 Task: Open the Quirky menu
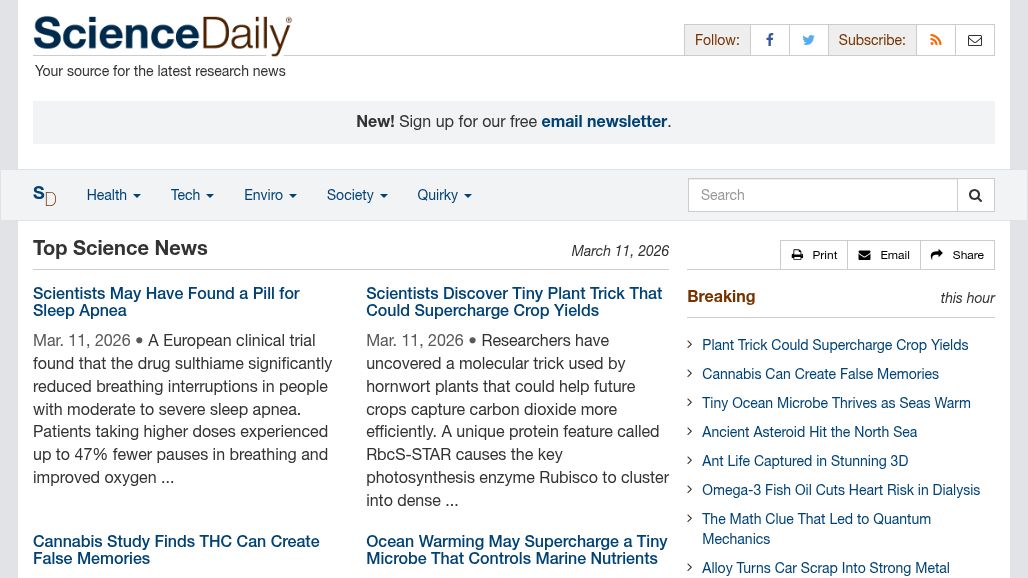444,195
